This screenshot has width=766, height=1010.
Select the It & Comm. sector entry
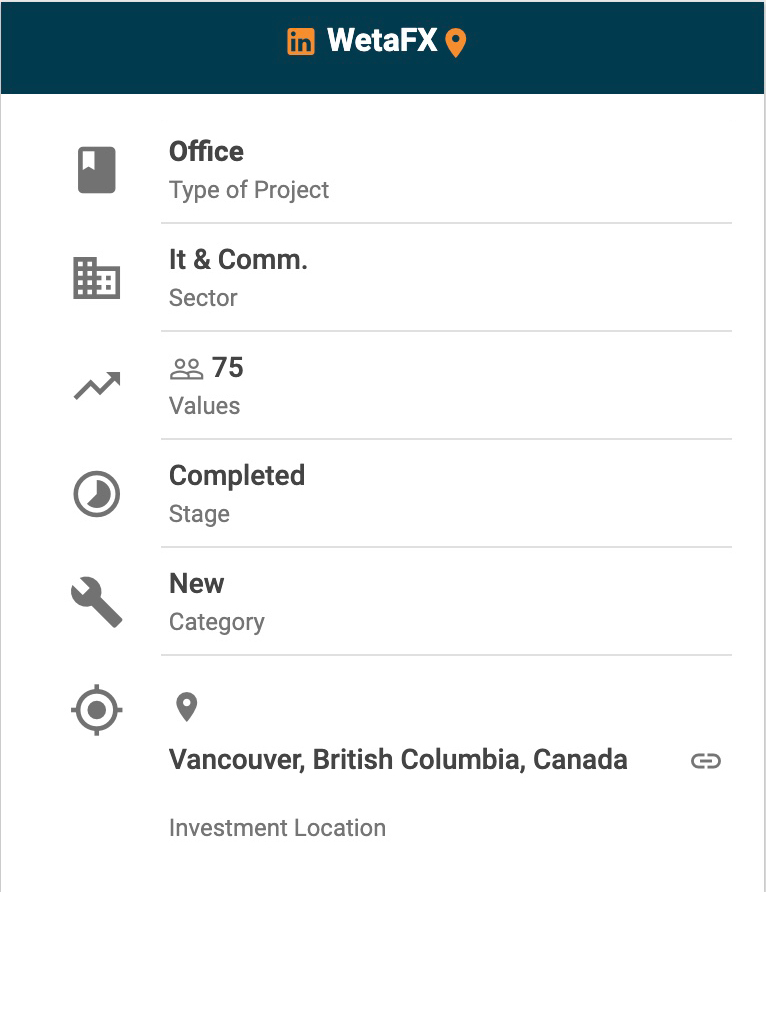(238, 260)
